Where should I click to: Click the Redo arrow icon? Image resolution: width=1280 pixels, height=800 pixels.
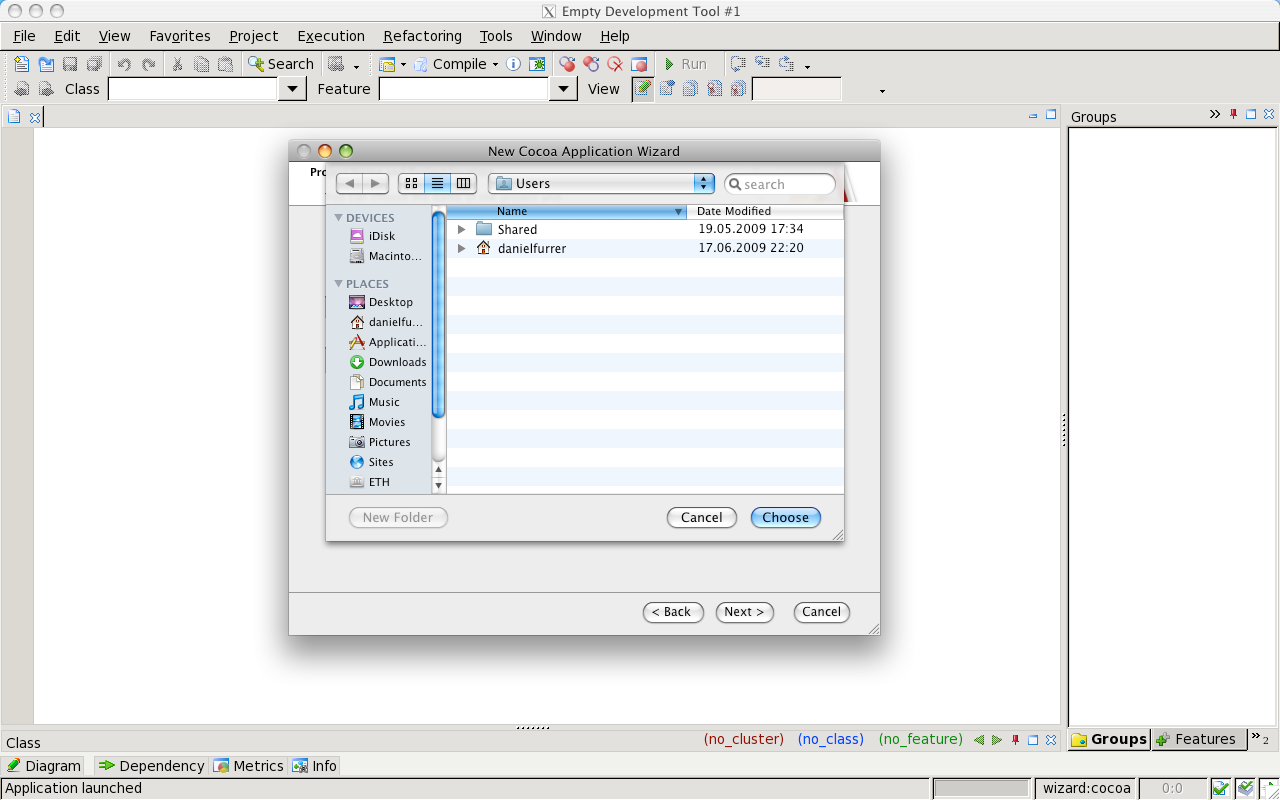148,64
